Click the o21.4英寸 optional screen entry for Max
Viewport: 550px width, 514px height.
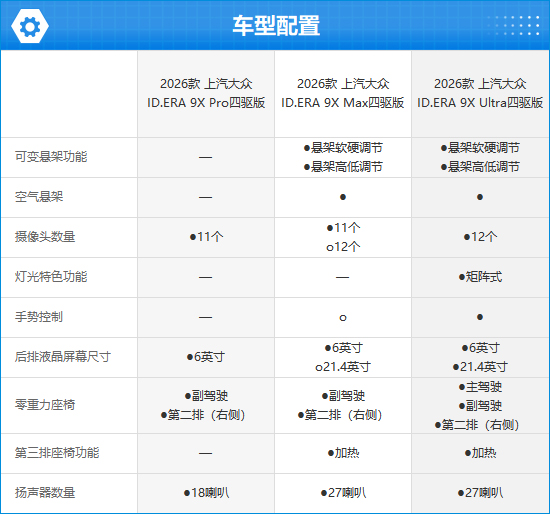pos(343,367)
